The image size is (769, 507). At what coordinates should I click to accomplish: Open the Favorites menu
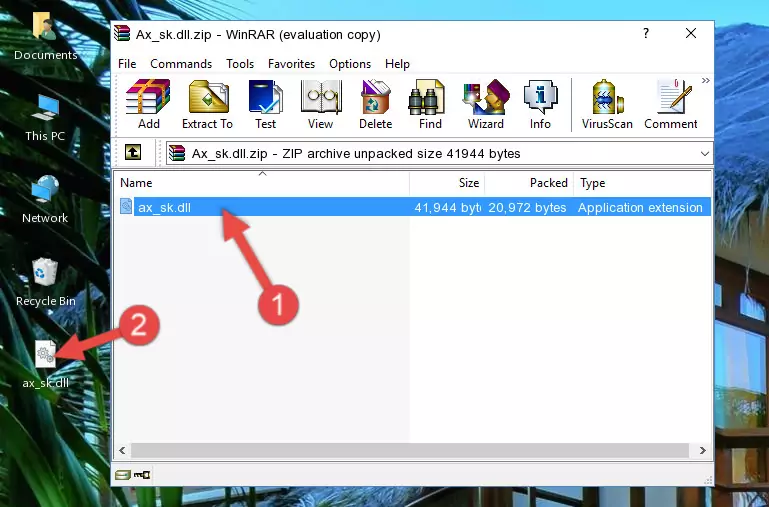[291, 64]
